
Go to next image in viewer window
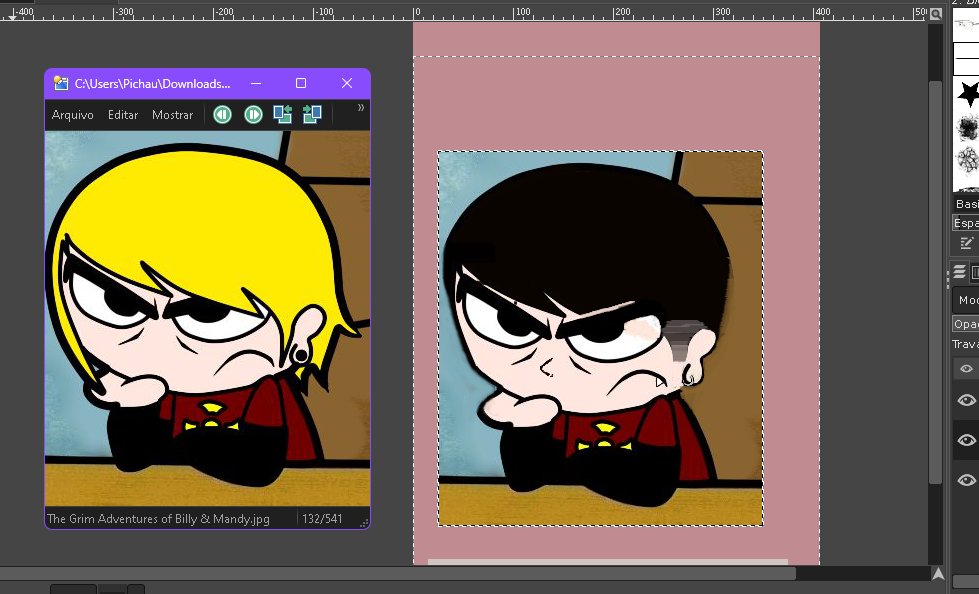(x=253, y=114)
